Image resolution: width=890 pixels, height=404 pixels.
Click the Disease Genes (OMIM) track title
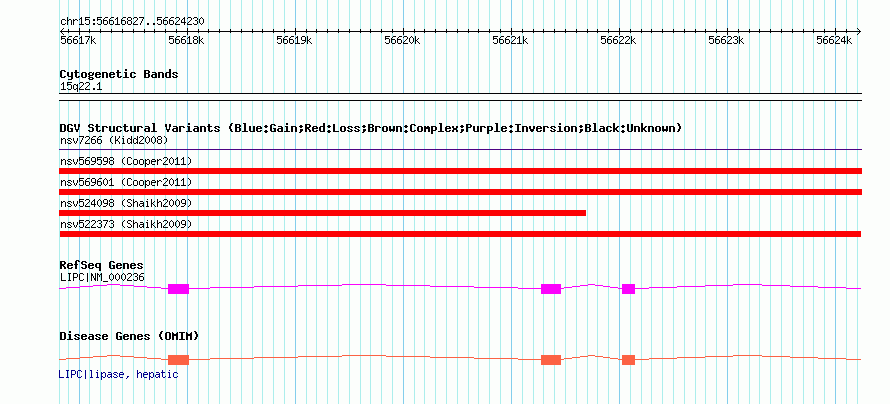click(x=129, y=336)
